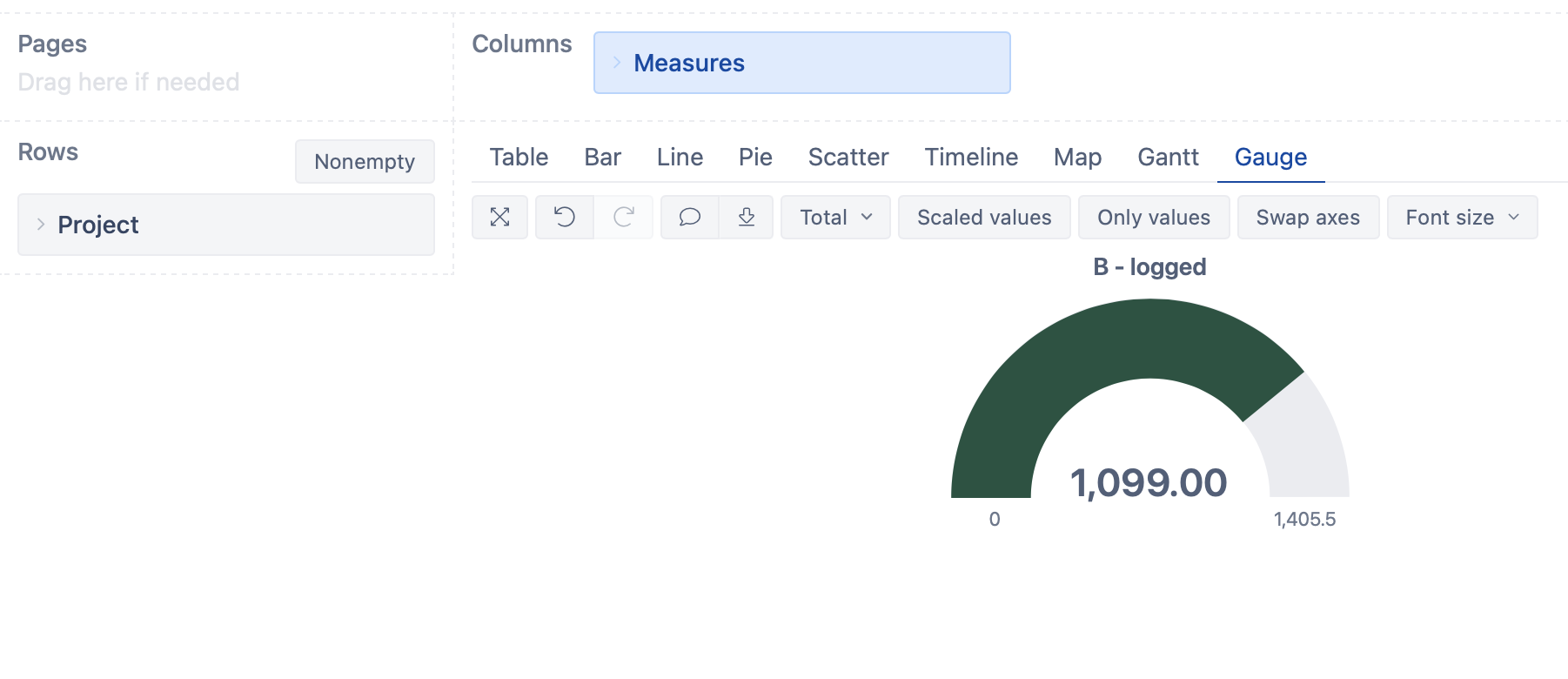Viewport: 1568px width, 679px height.
Task: Switch to the Timeline chart tab
Action: point(971,157)
